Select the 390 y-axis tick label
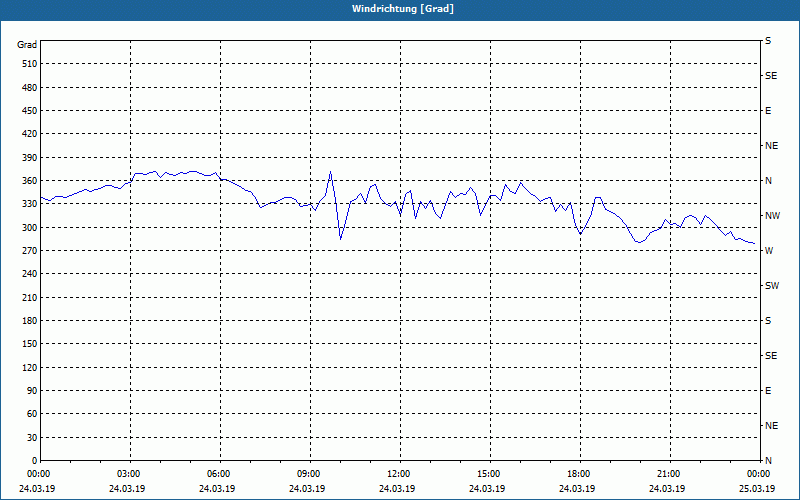The height and width of the screenshot is (500, 800). coord(30,157)
